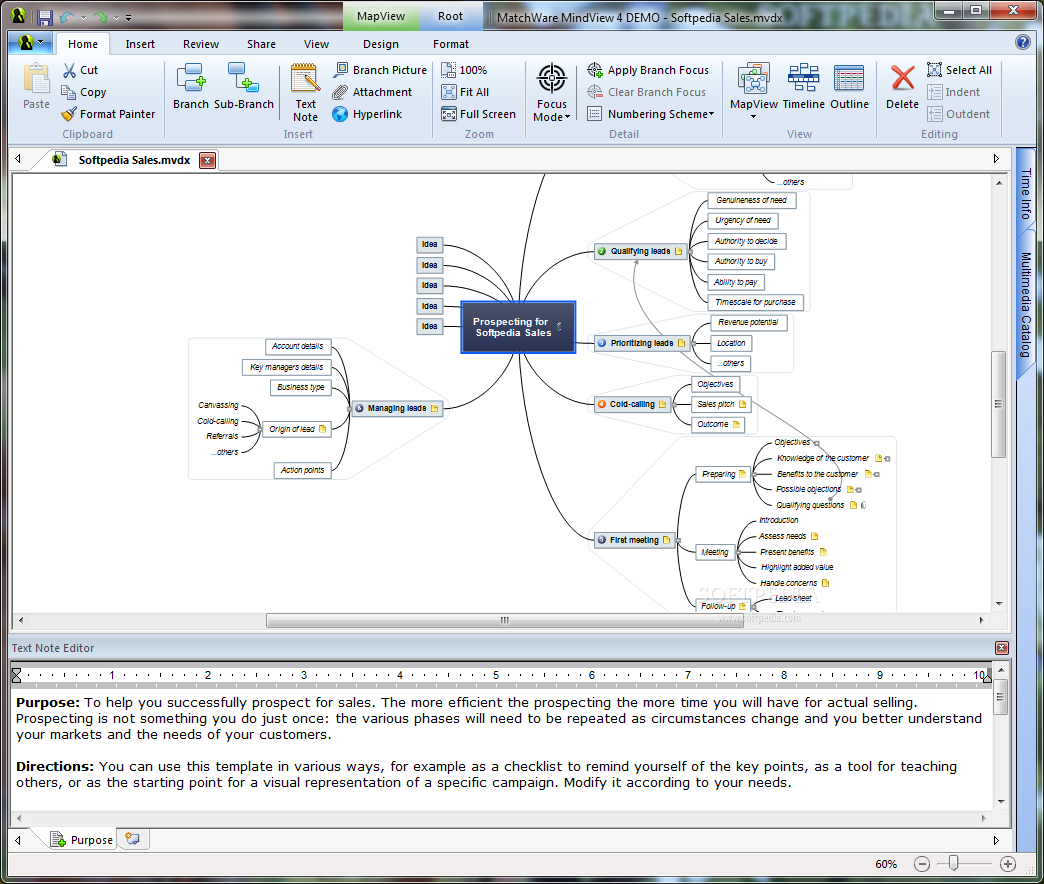The width and height of the screenshot is (1044, 884).
Task: Open the Undo history dropdown arrow
Action: point(83,18)
